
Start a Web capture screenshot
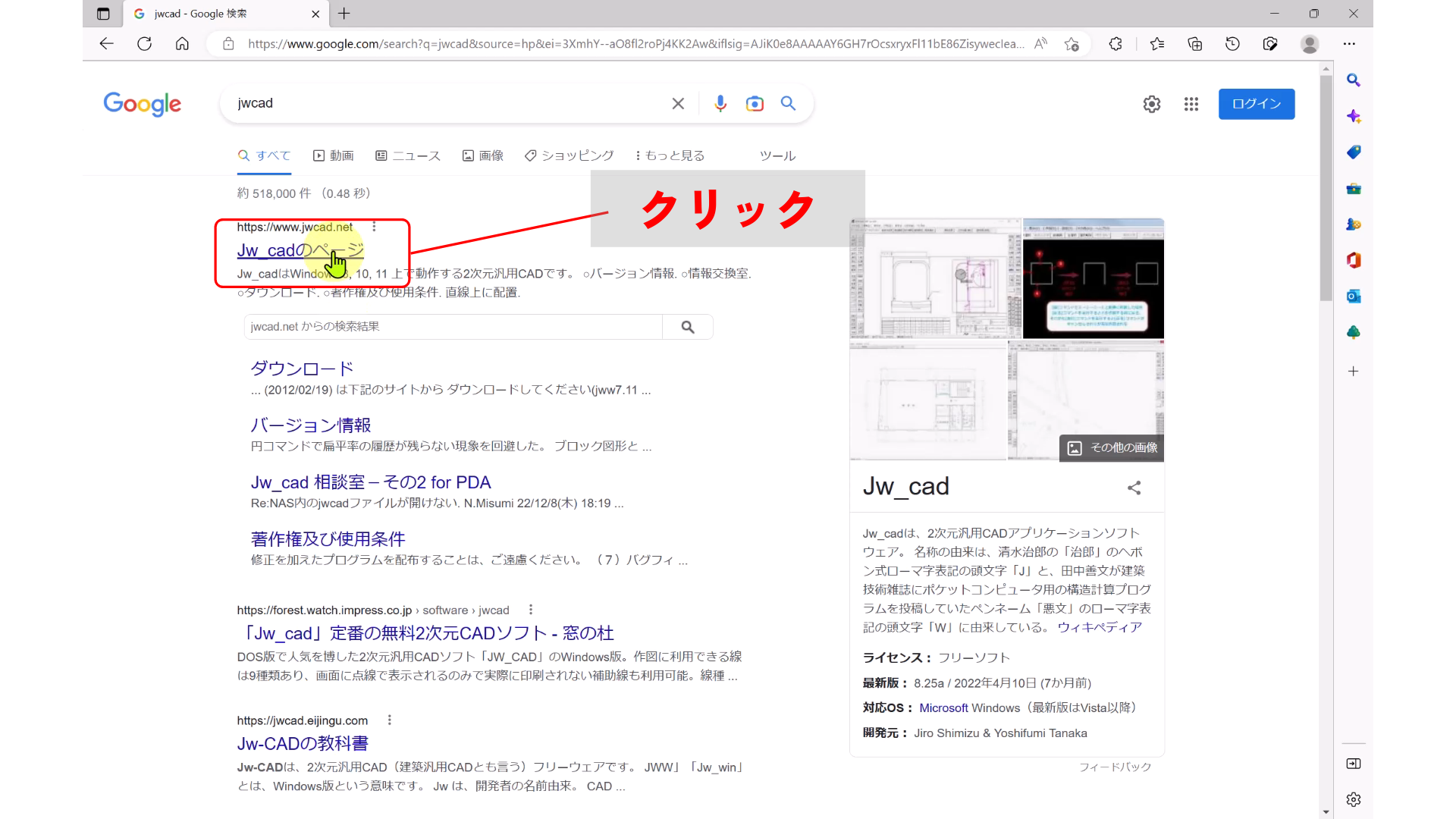(1270, 44)
